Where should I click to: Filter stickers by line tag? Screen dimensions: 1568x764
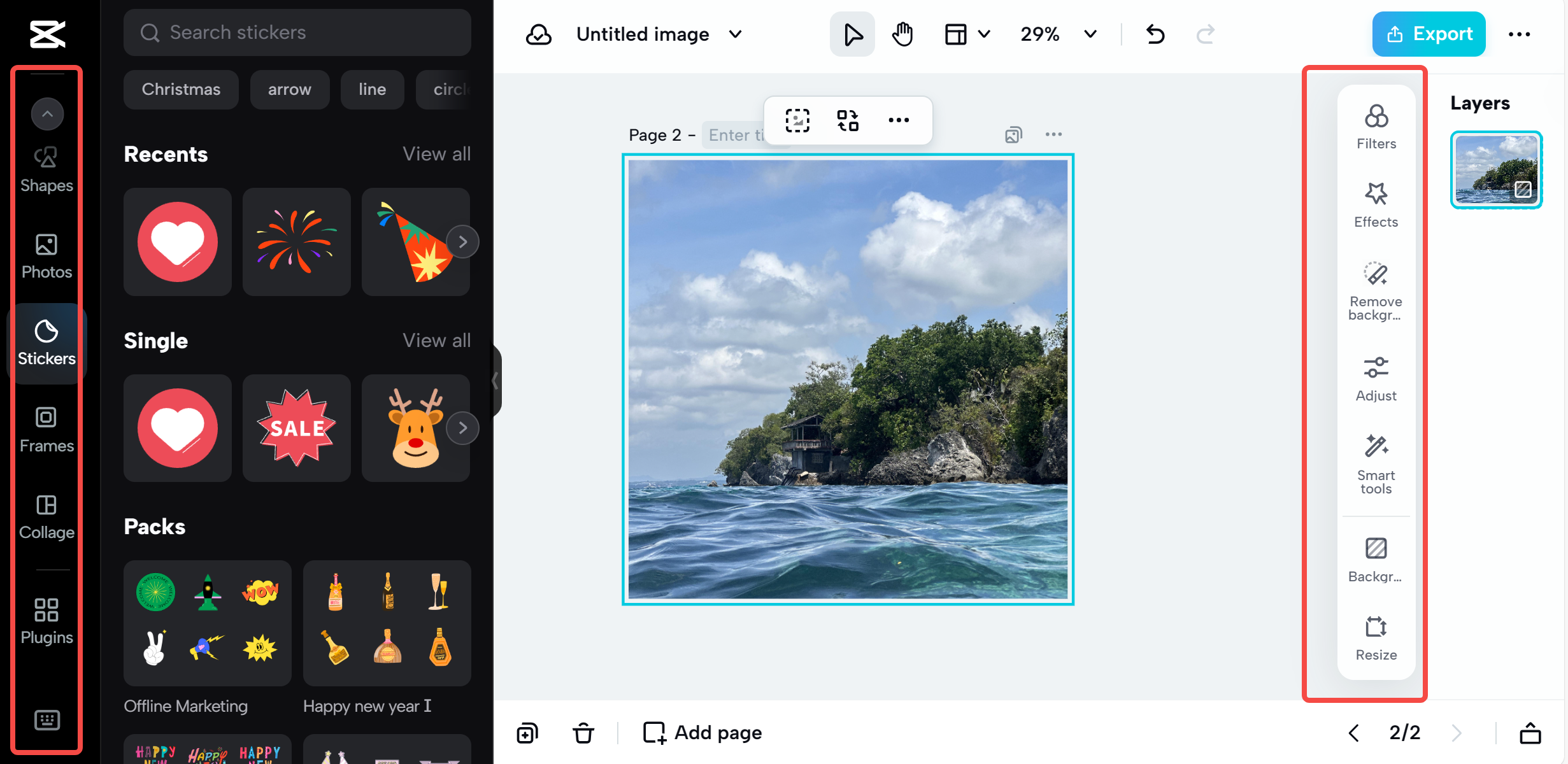coord(372,89)
